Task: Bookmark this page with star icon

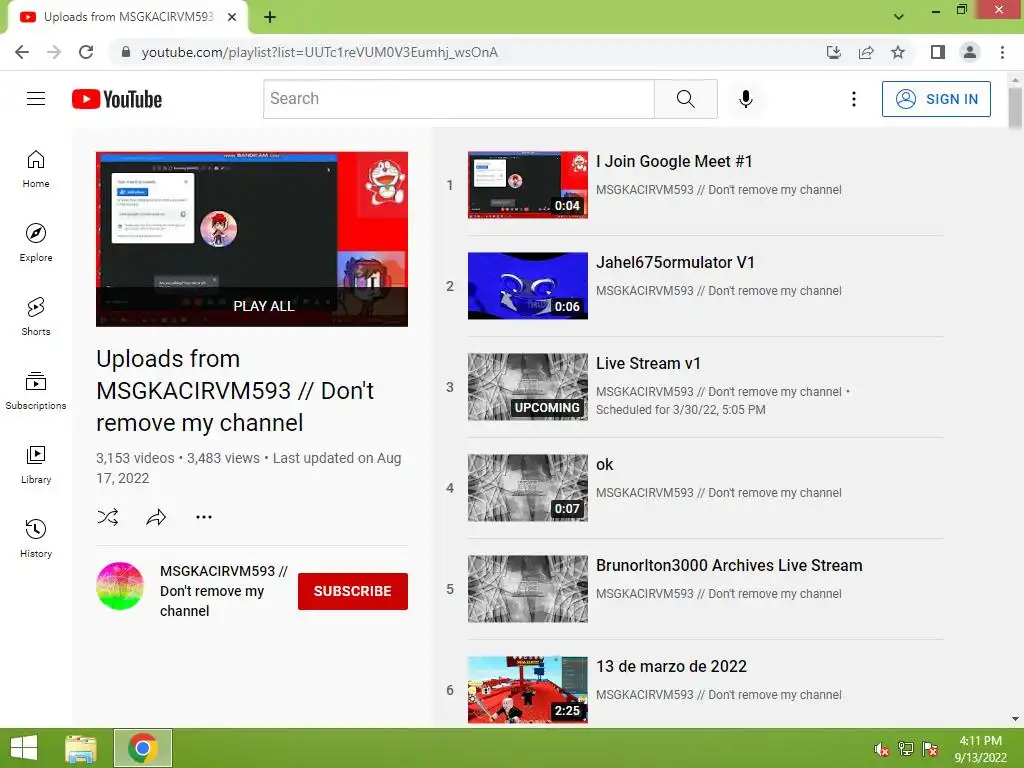Action: tap(898, 52)
